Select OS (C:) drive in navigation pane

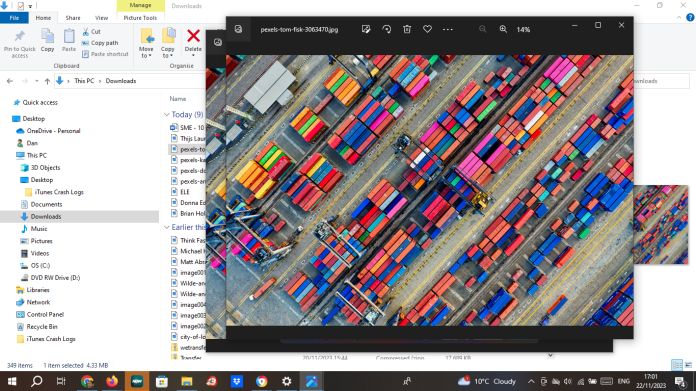point(40,265)
